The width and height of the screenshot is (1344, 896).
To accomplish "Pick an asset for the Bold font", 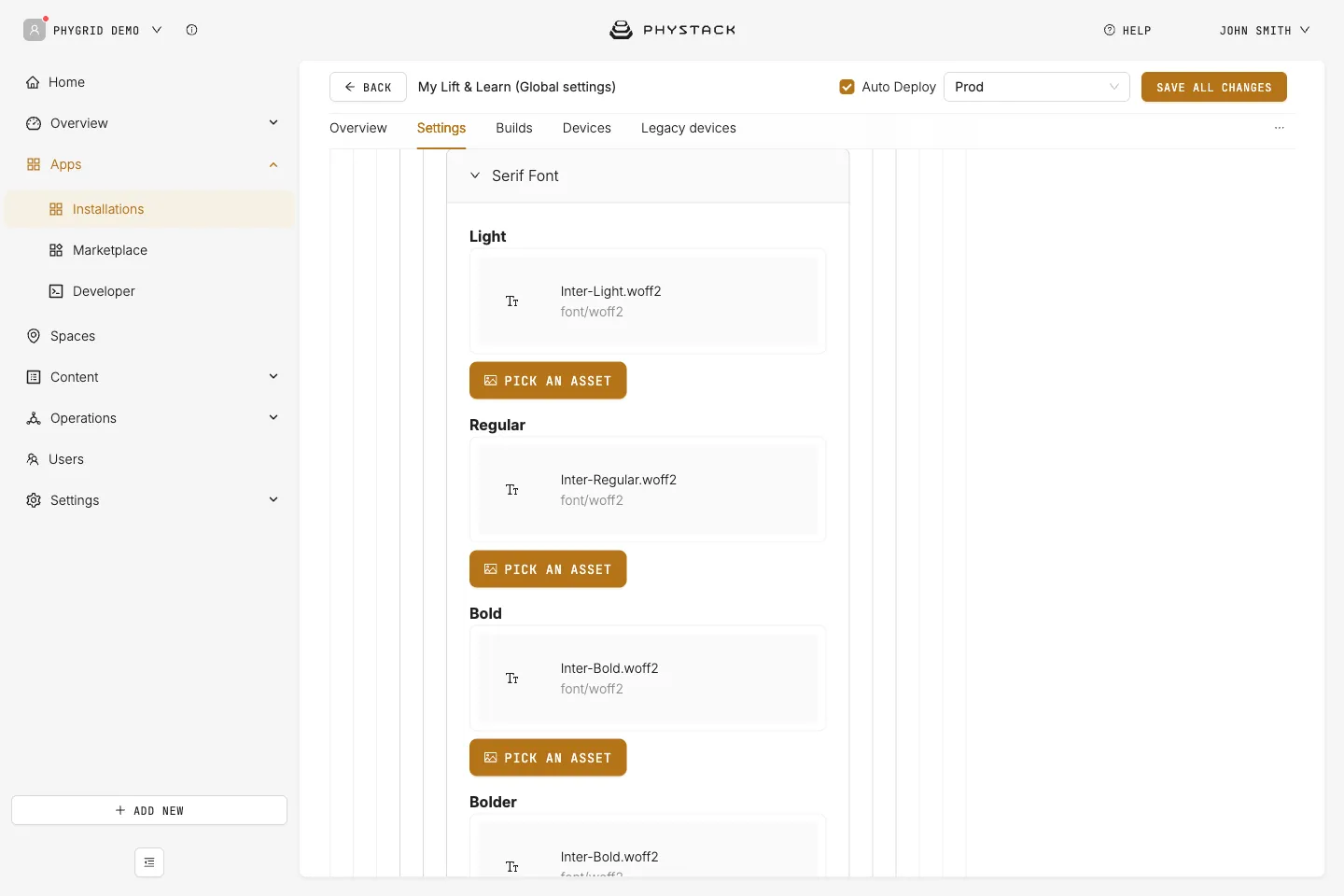I will point(548,758).
